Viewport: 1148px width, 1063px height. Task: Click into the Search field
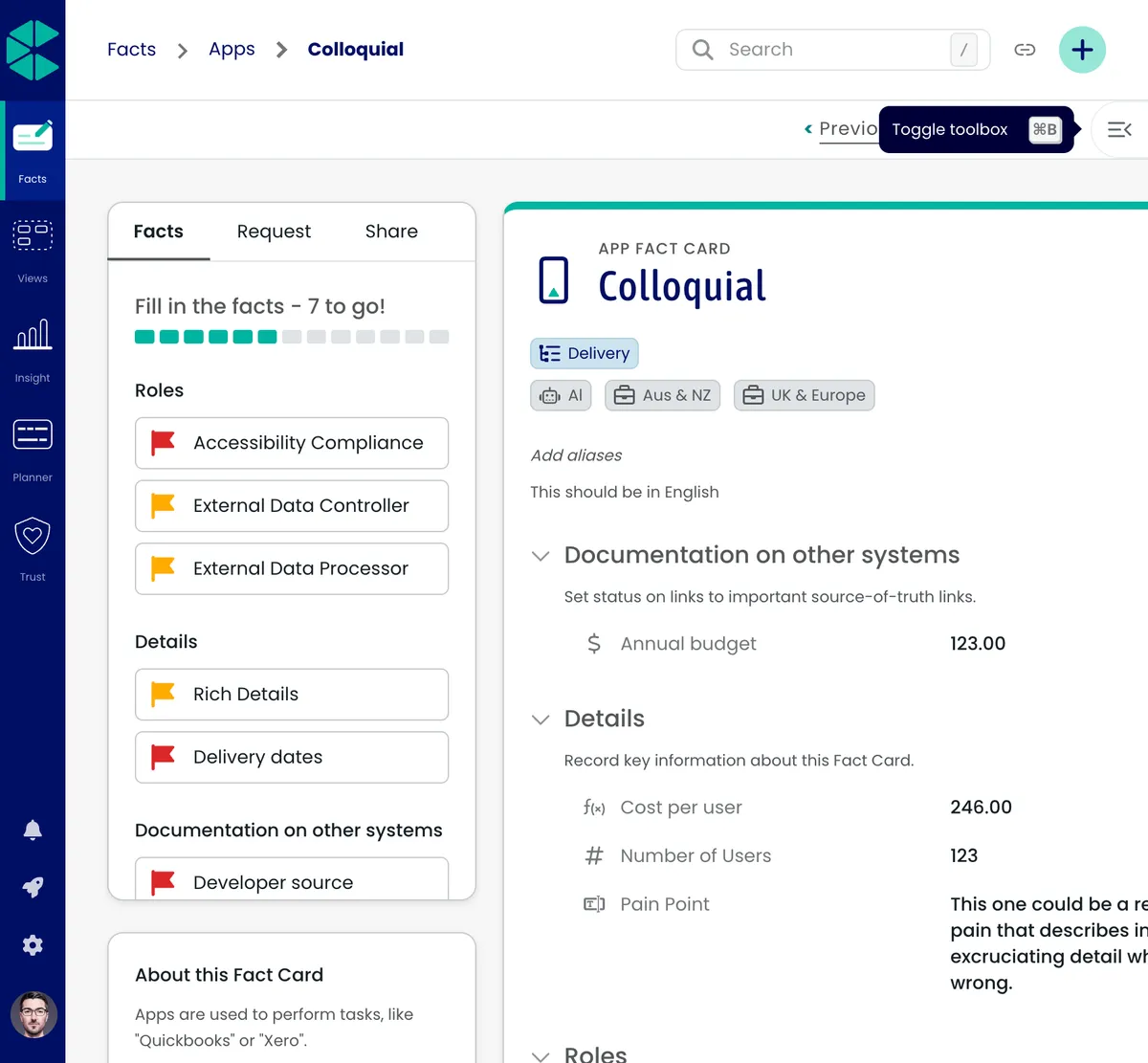[x=832, y=50]
